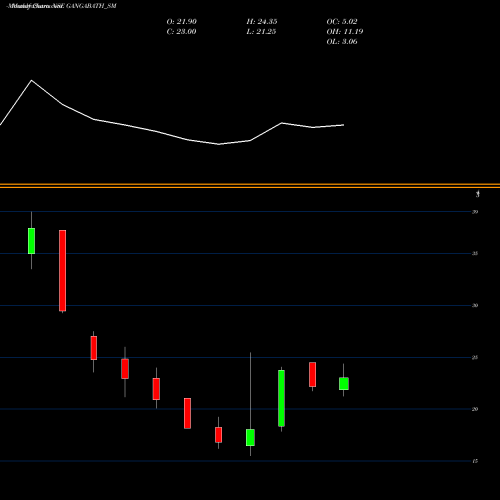Select the first green candle near 35
This screenshot has height=500, width=500.
31,241
